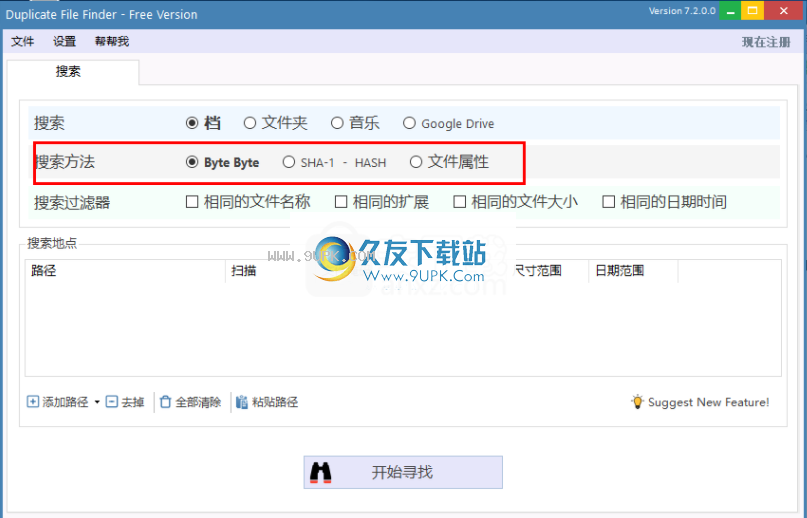Image resolution: width=807 pixels, height=518 pixels.
Task: Enable 相同的扩展 filter checkbox
Action: point(341,202)
